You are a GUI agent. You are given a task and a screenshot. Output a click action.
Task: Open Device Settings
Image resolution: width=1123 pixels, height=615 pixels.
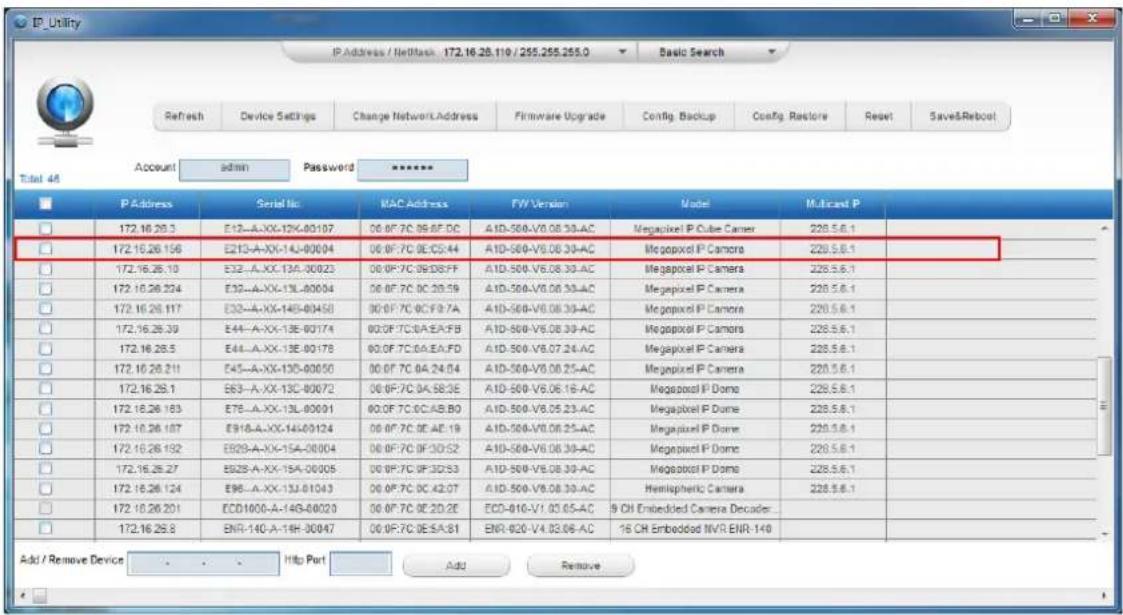277,116
